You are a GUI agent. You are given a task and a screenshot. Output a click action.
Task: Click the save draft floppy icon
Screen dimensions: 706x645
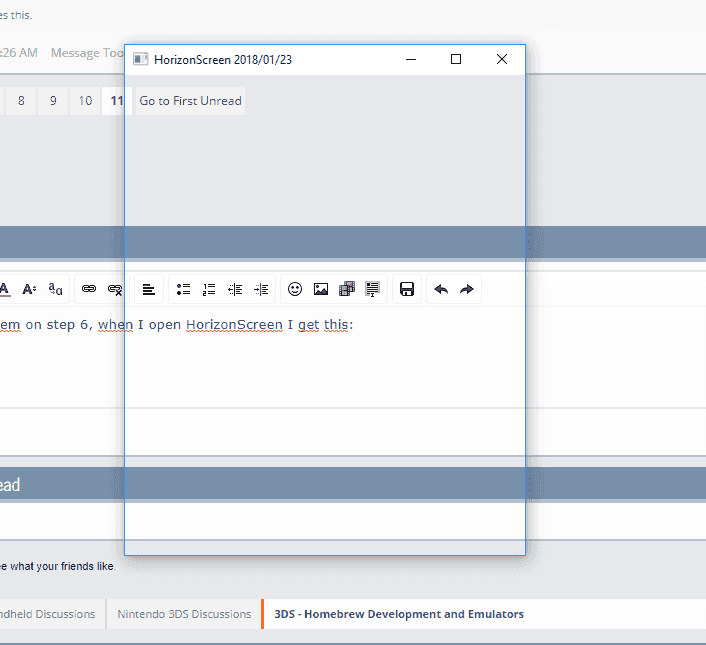pyautogui.click(x=407, y=289)
